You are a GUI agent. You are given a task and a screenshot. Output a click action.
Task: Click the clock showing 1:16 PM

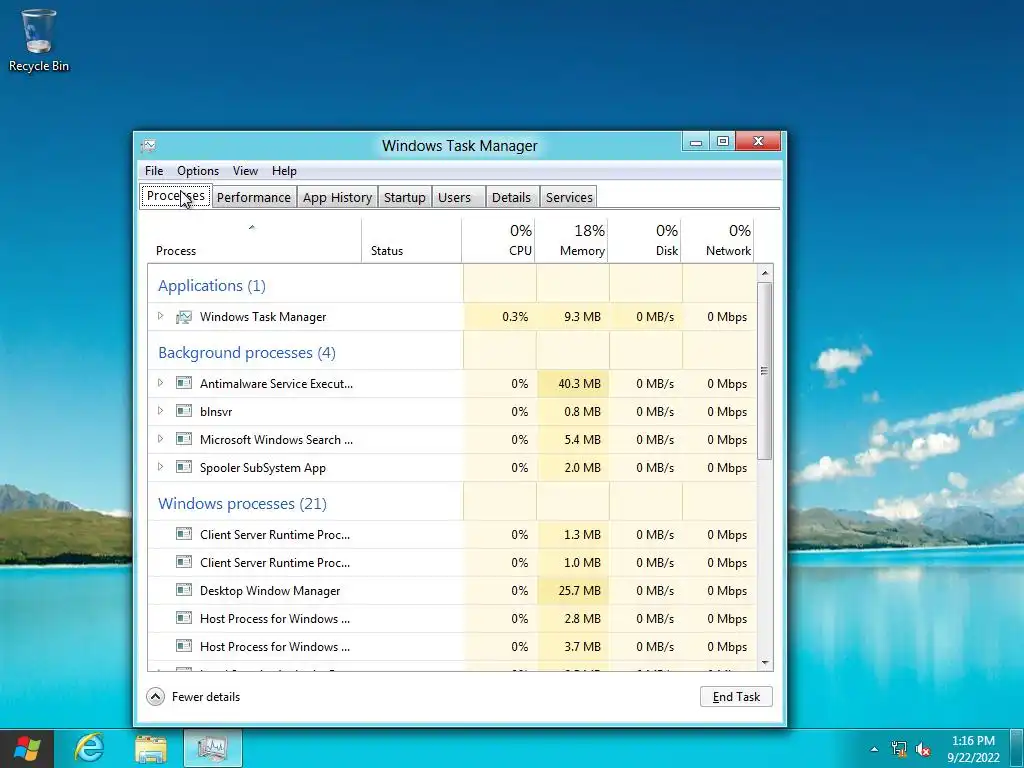coord(973,741)
